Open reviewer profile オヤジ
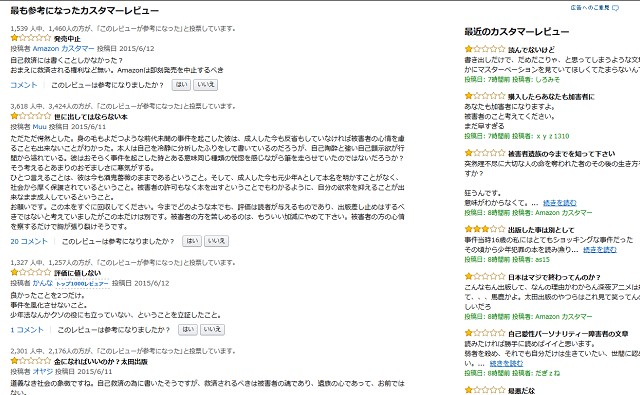The height and width of the screenshot is (395, 640). pos(43,371)
